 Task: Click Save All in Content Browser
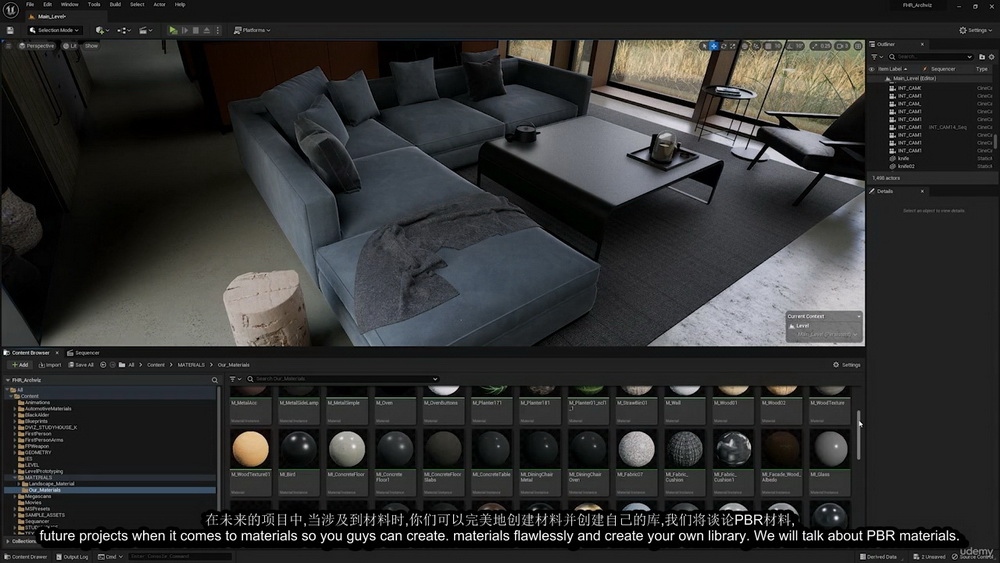pyautogui.click(x=81, y=365)
